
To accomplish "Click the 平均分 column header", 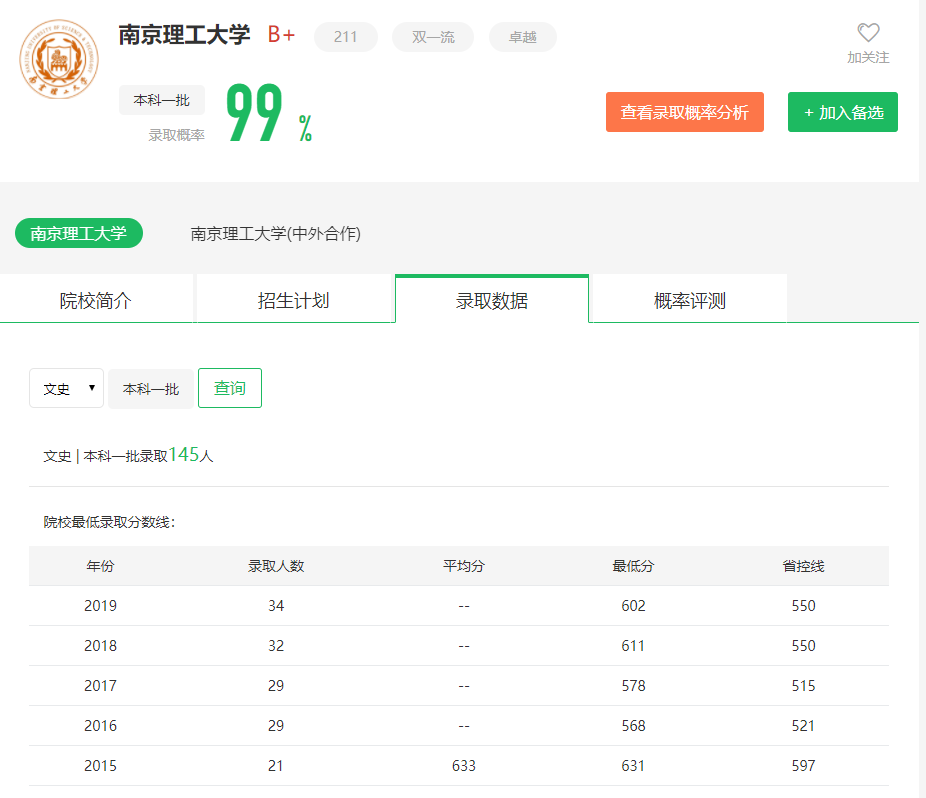I will pyautogui.click(x=464, y=566).
